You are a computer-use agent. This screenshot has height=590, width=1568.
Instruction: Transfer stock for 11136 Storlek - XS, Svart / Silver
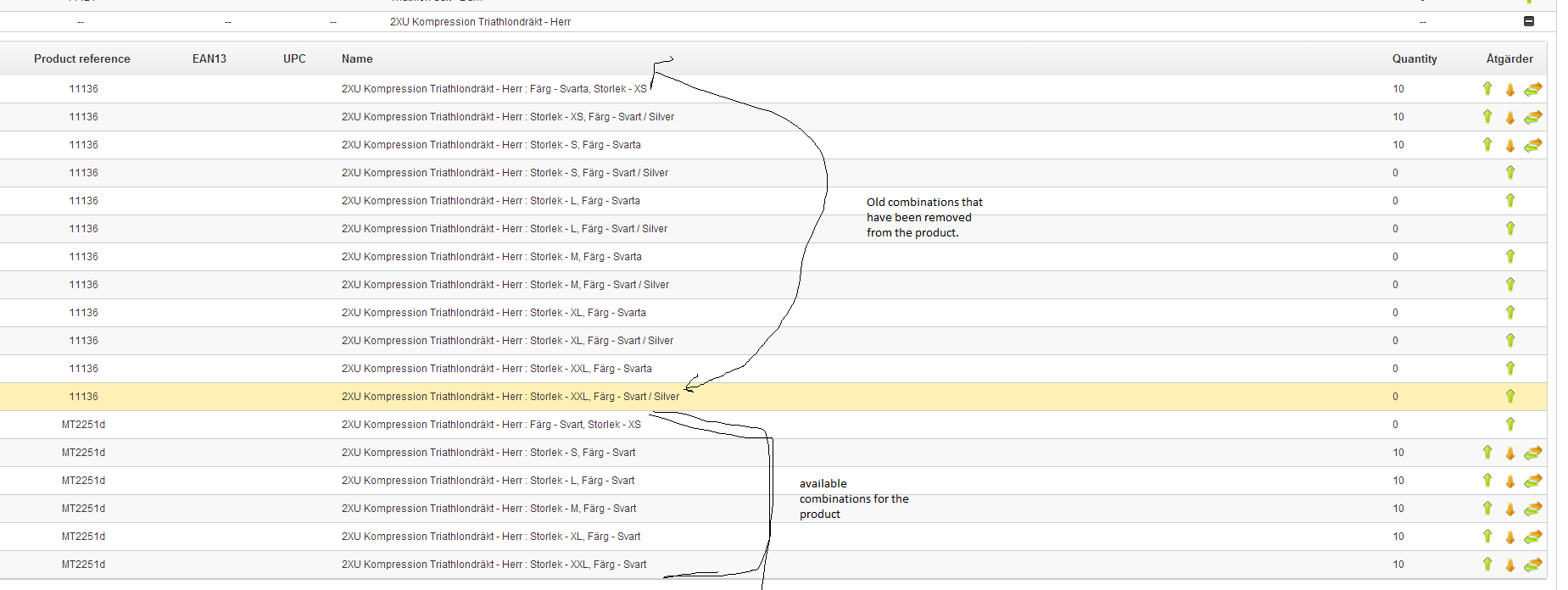click(1533, 117)
